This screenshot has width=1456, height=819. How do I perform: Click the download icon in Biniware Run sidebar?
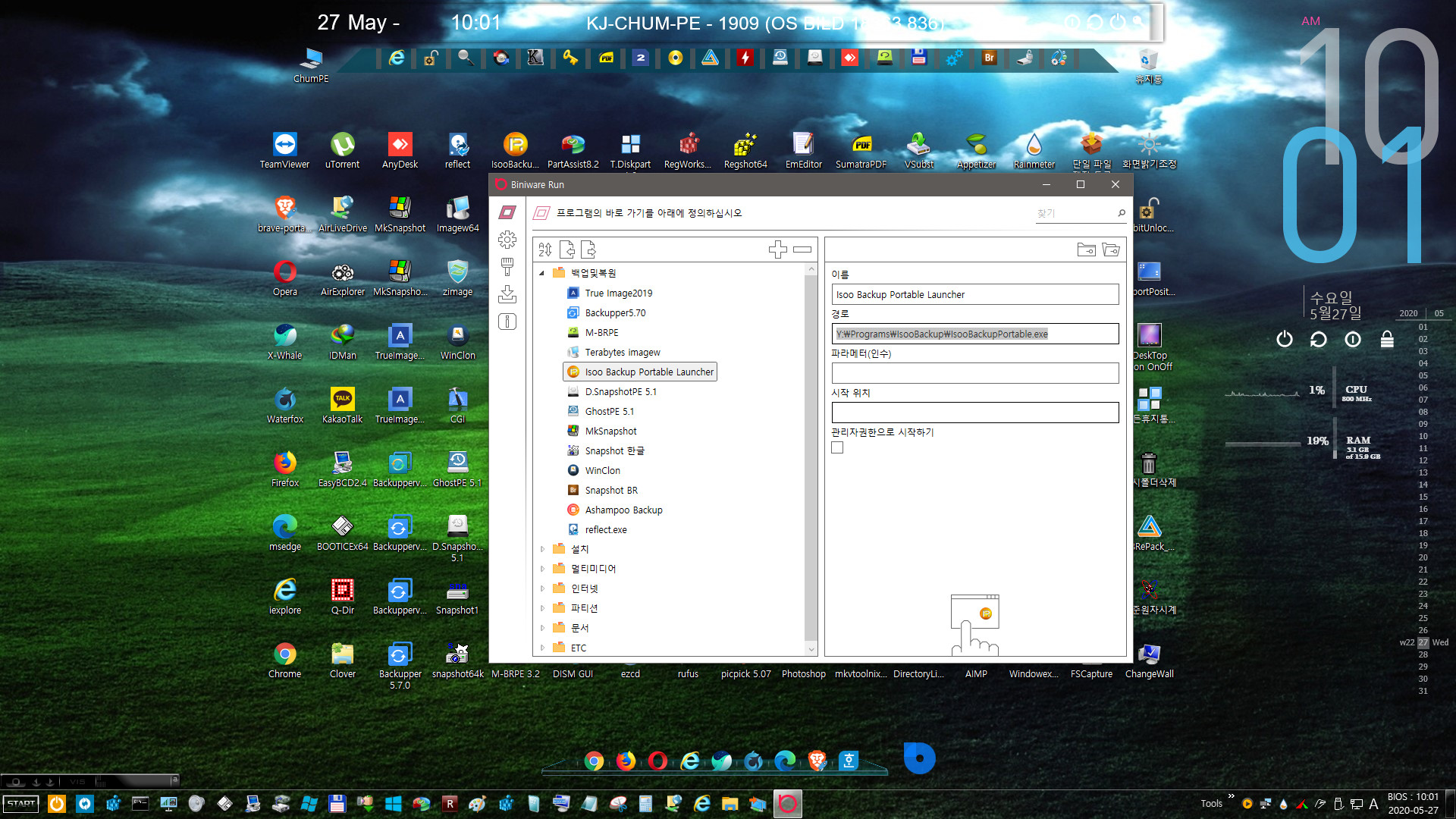pyautogui.click(x=507, y=294)
